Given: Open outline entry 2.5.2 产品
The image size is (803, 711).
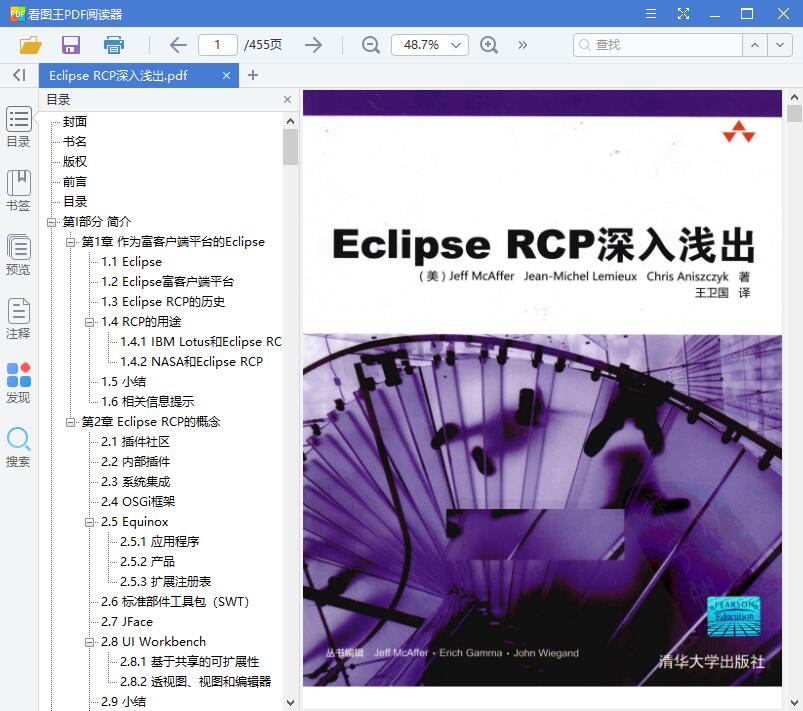Looking at the screenshot, I should (x=147, y=561).
